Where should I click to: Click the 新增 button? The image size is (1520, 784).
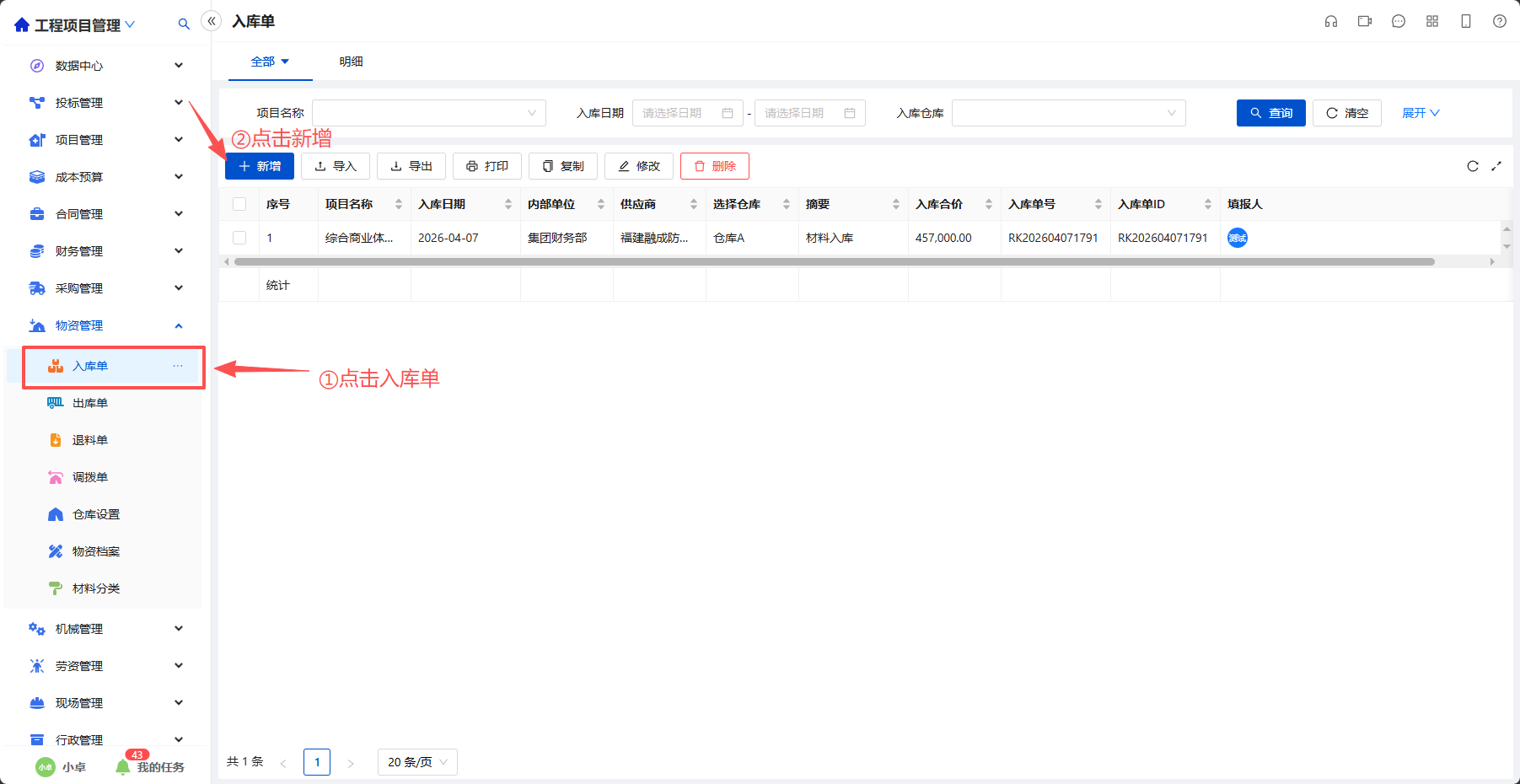tap(260, 166)
